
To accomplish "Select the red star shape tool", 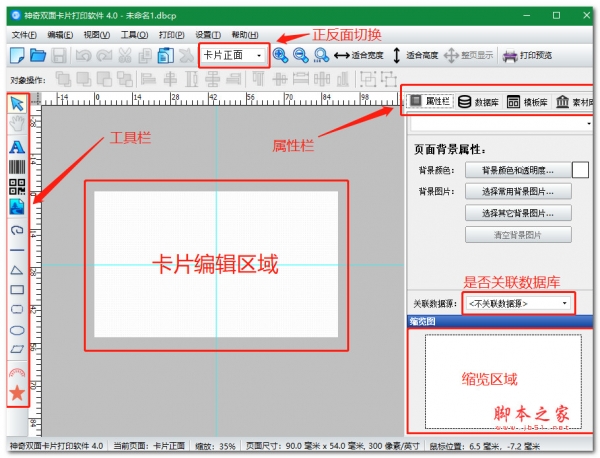I will tap(17, 393).
